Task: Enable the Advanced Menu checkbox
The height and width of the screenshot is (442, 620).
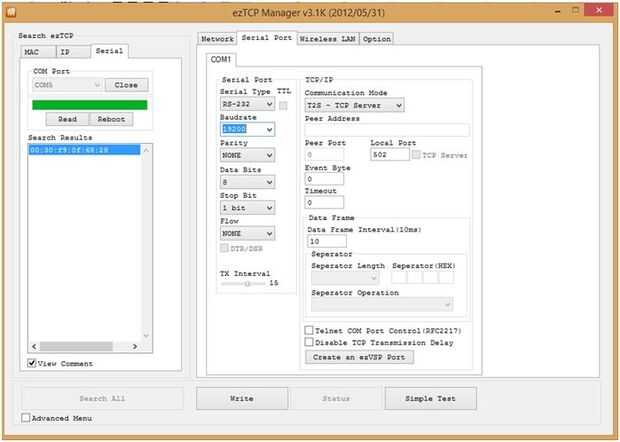Action: click(26, 417)
